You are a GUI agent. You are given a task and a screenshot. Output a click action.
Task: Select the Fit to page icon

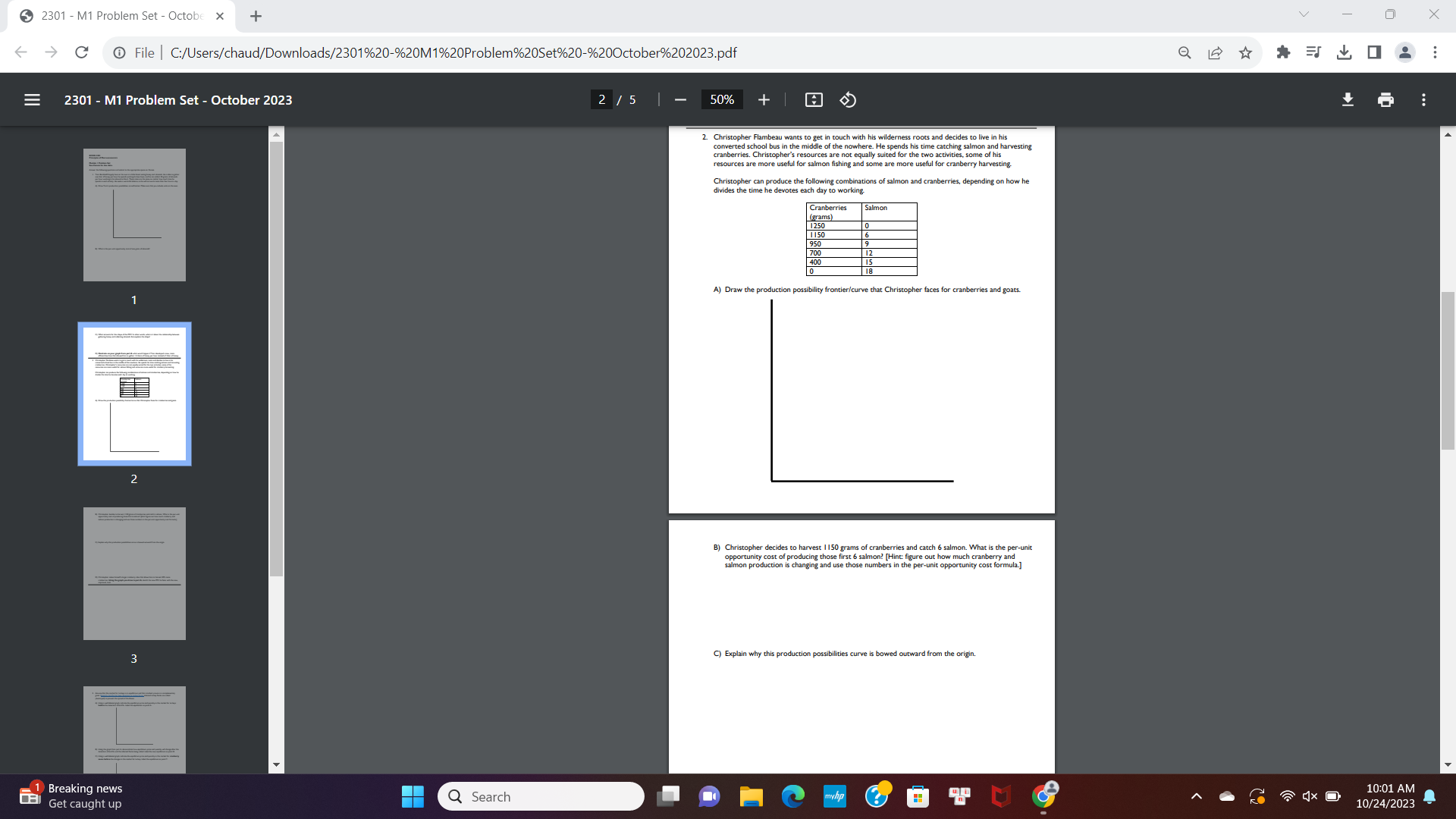point(813,99)
